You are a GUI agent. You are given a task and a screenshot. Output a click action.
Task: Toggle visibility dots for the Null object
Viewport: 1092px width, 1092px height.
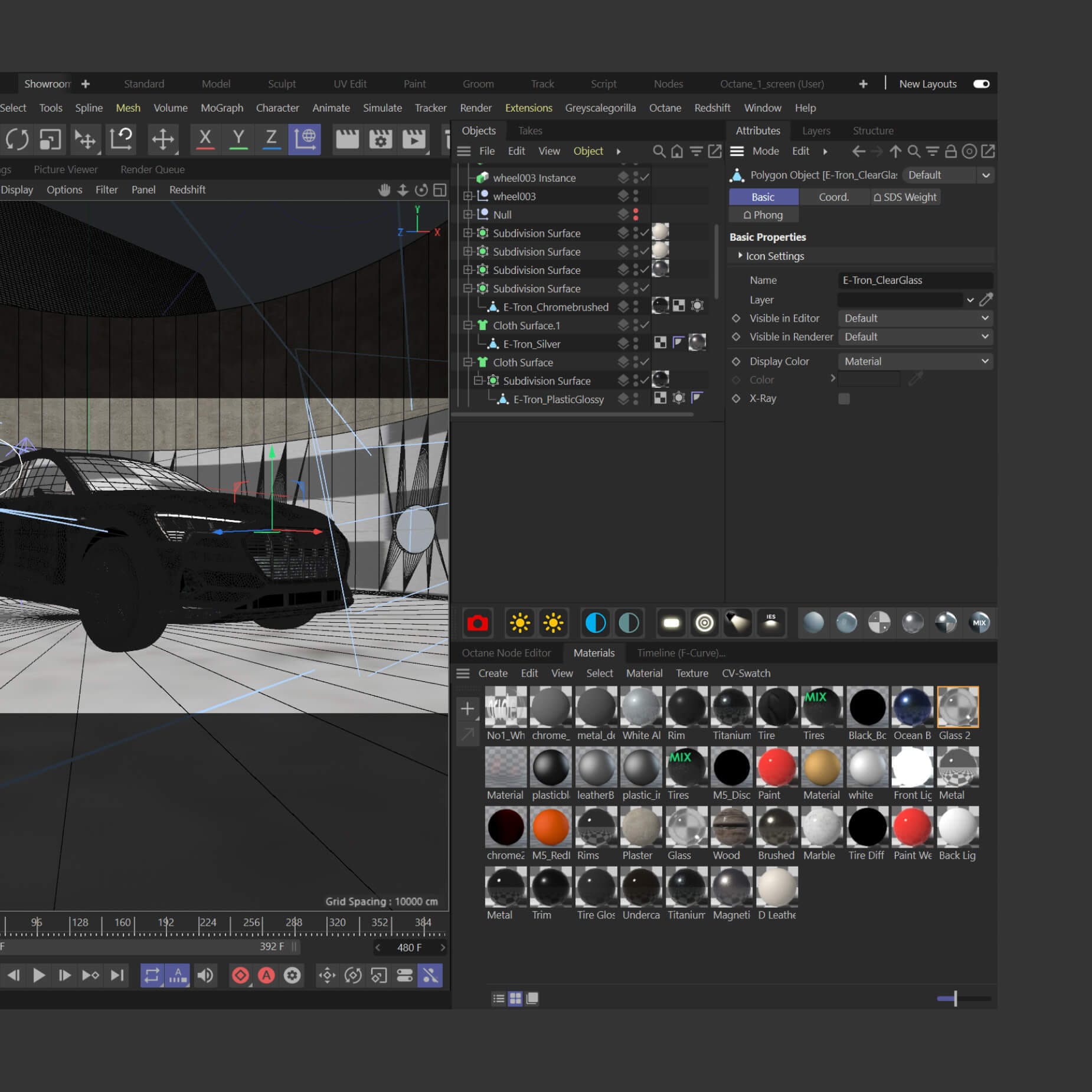(636, 214)
